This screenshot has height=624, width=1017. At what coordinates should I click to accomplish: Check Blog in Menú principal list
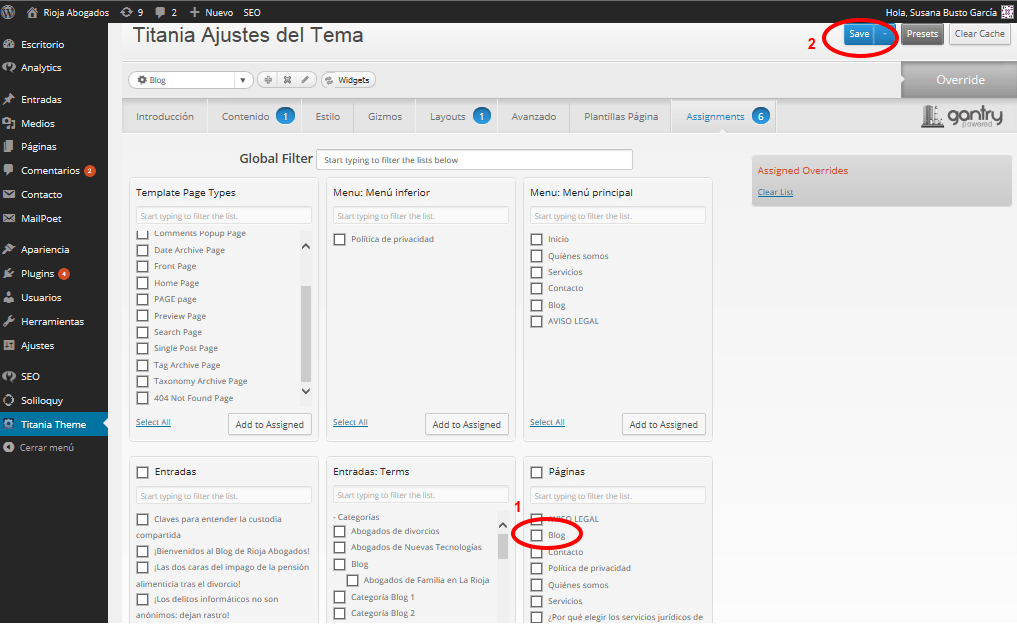click(536, 306)
